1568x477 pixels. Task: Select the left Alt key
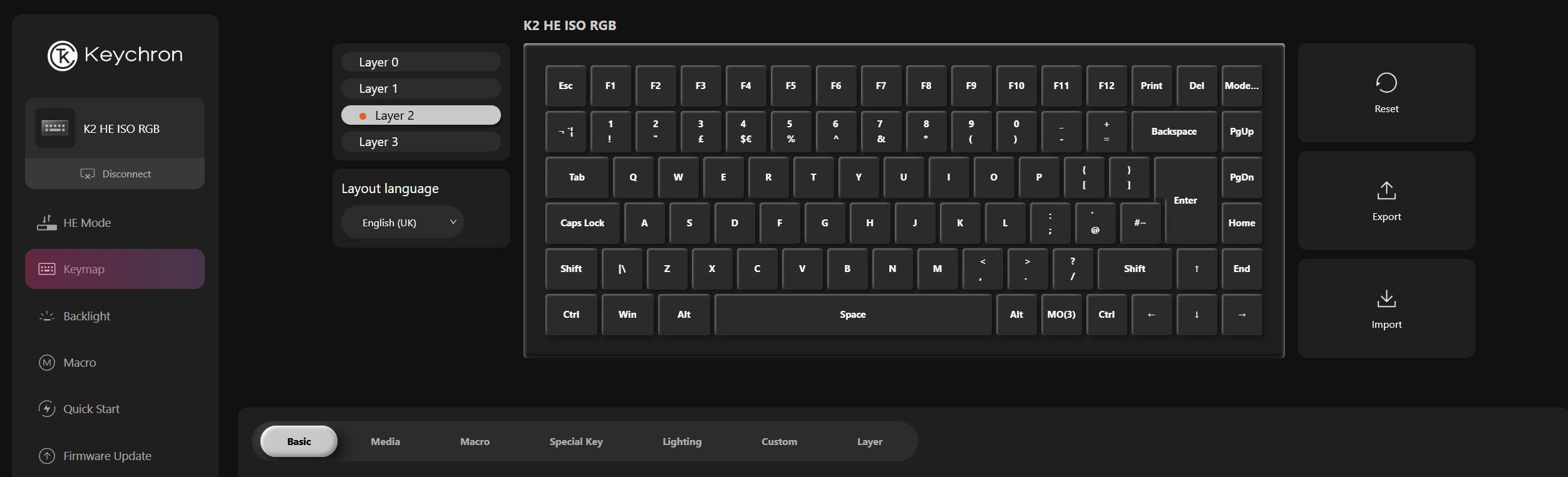click(684, 314)
